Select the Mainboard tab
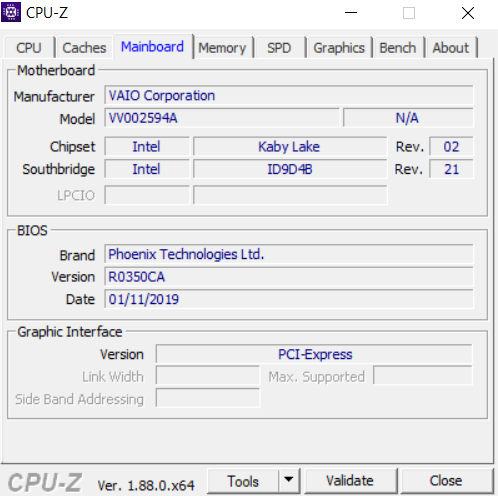This screenshot has width=498, height=496. (153, 47)
